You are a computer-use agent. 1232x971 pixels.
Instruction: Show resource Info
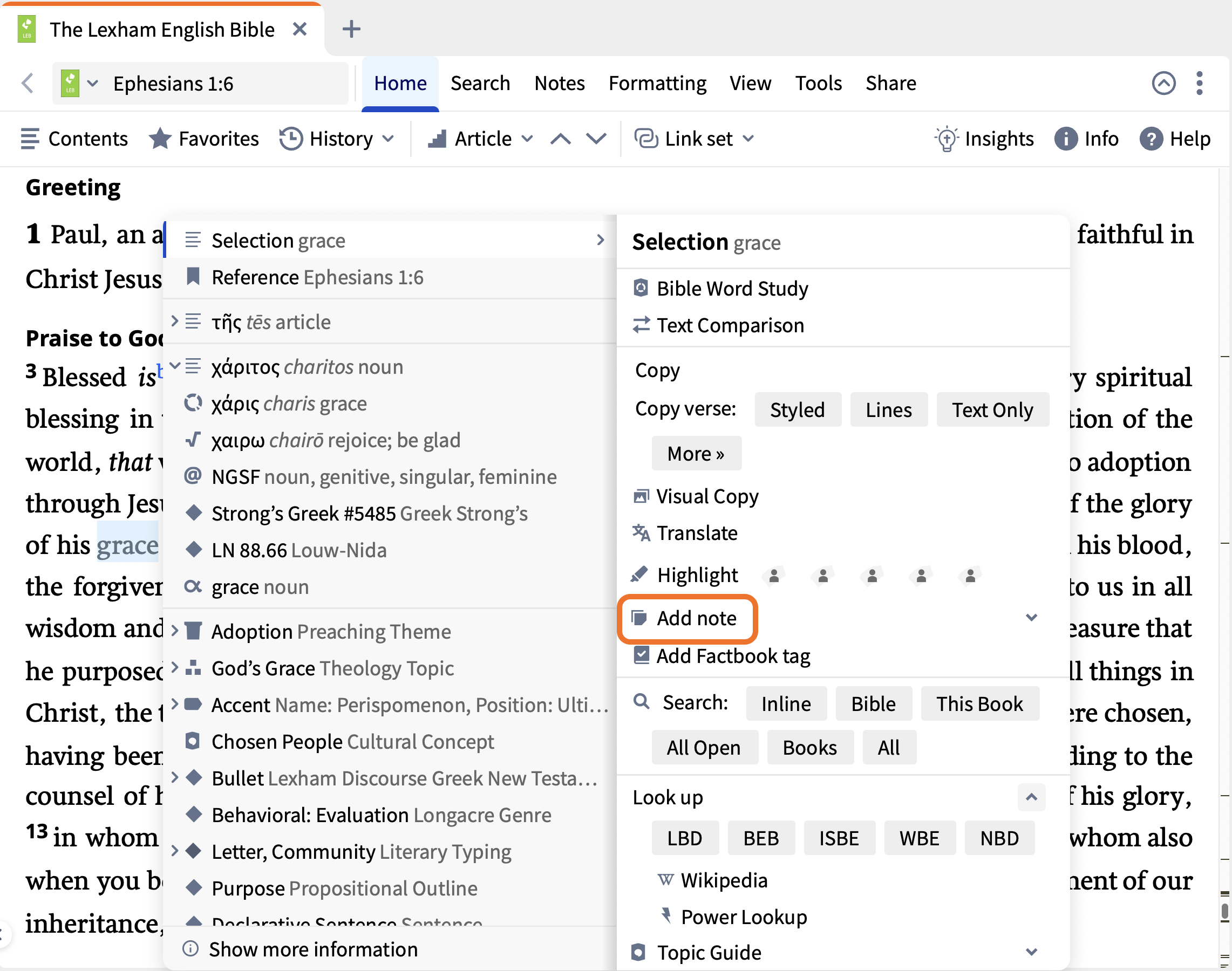pyautogui.click(x=1086, y=139)
